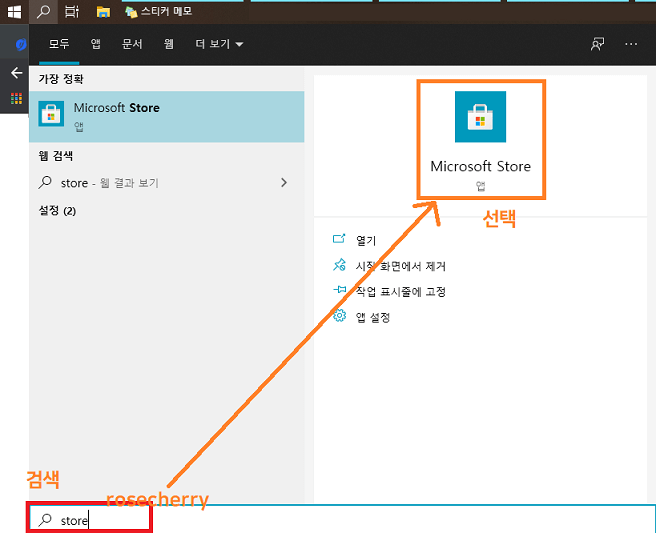Click the pin to taskbar icon

coord(339,289)
